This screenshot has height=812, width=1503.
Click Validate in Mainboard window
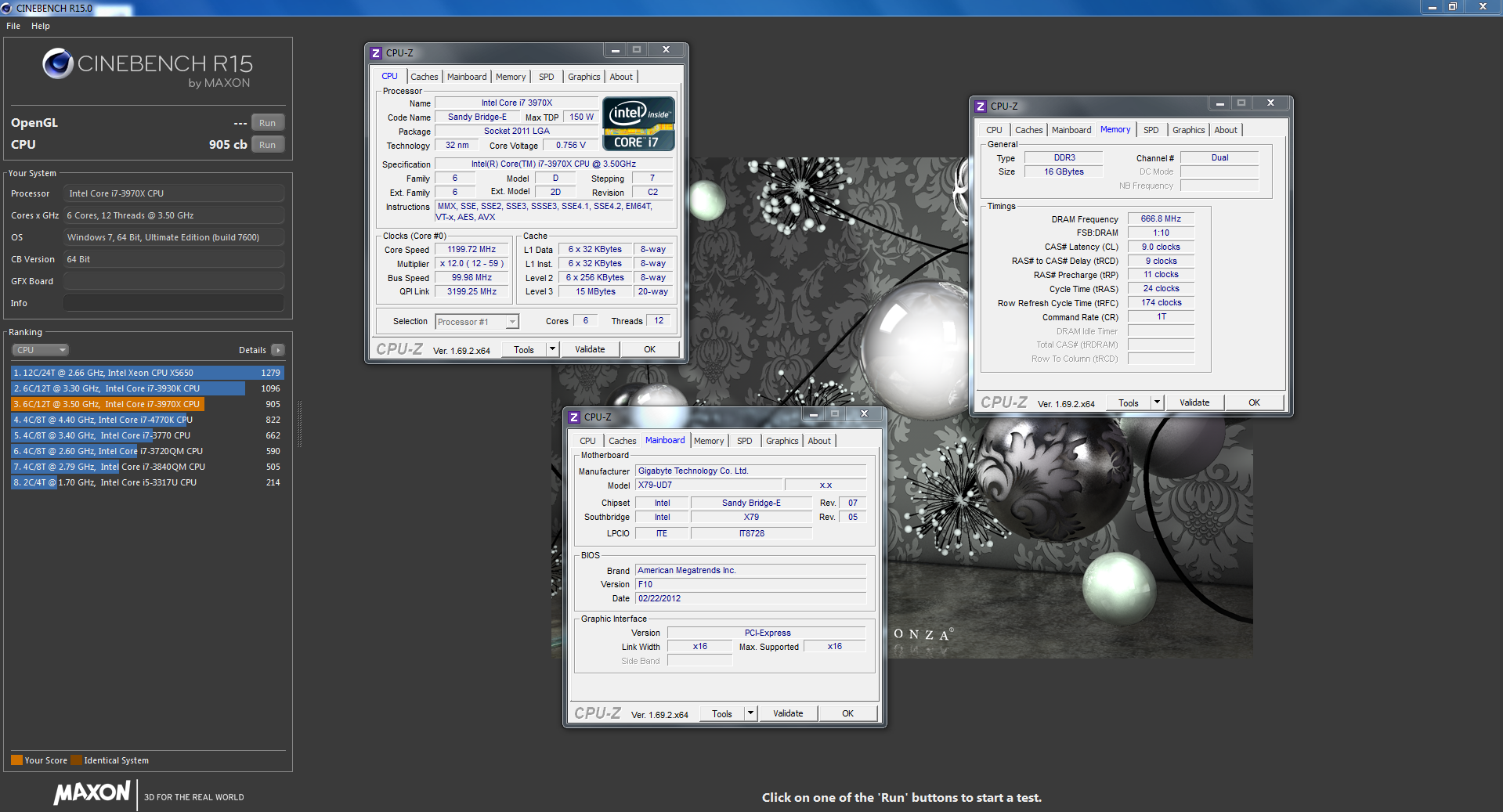point(788,714)
